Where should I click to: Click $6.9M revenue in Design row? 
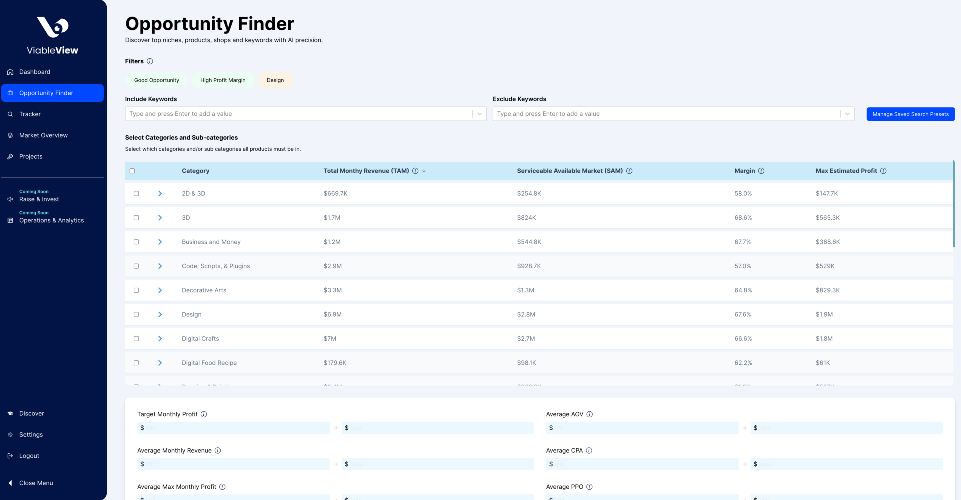pyautogui.click(x=332, y=314)
